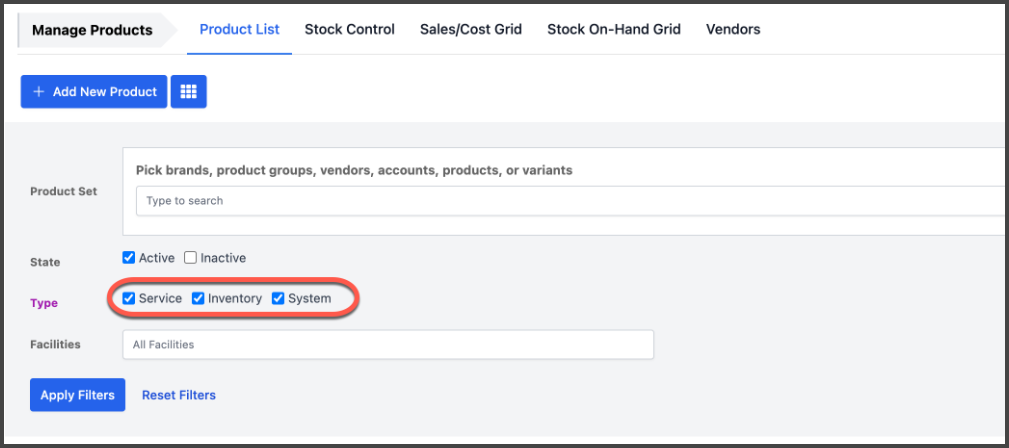Click the Manage Products header label
The width and height of the screenshot is (1009, 448).
[x=92, y=30]
